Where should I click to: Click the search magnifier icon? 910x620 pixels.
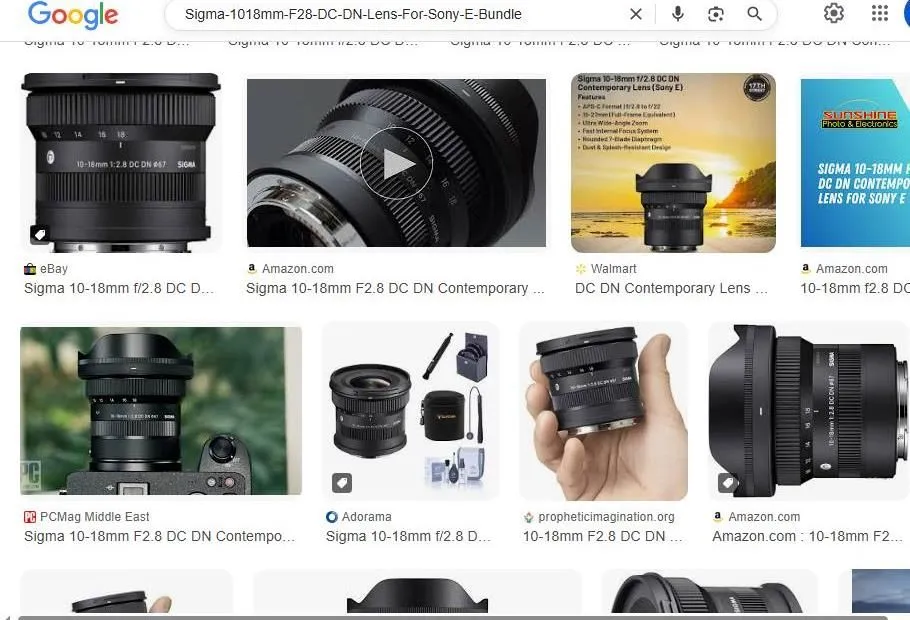[x=753, y=14]
